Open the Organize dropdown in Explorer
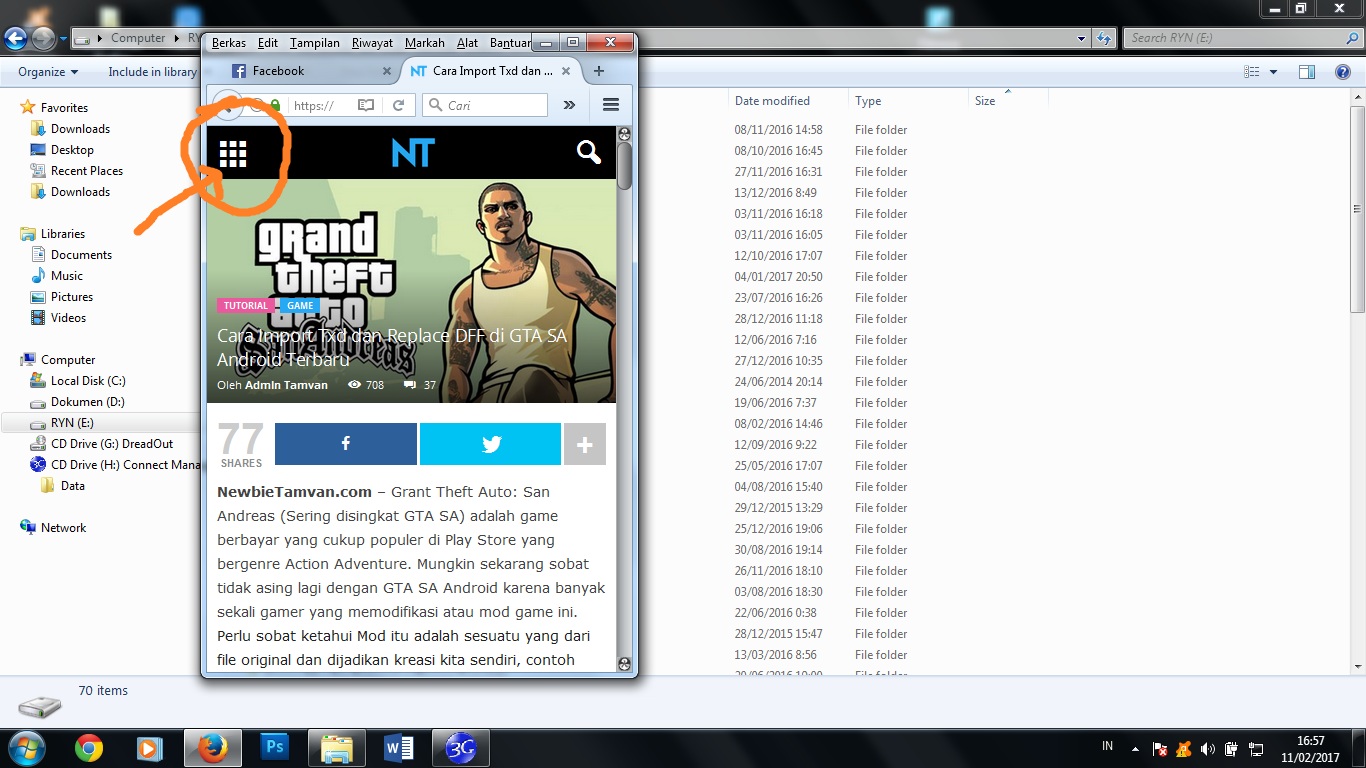Viewport: 1366px width, 768px height. pyautogui.click(x=48, y=72)
